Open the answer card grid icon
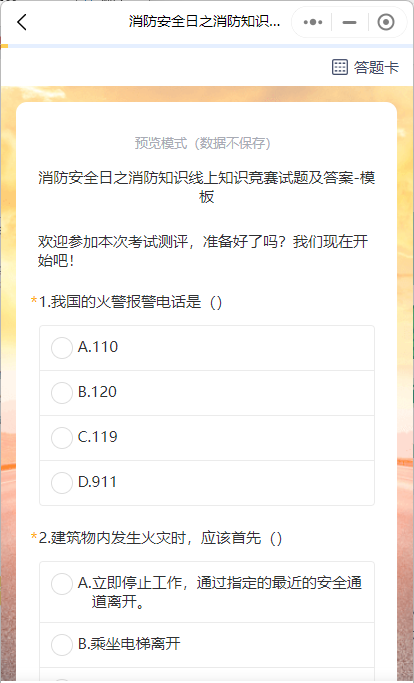The width and height of the screenshot is (414, 683). [x=340, y=67]
